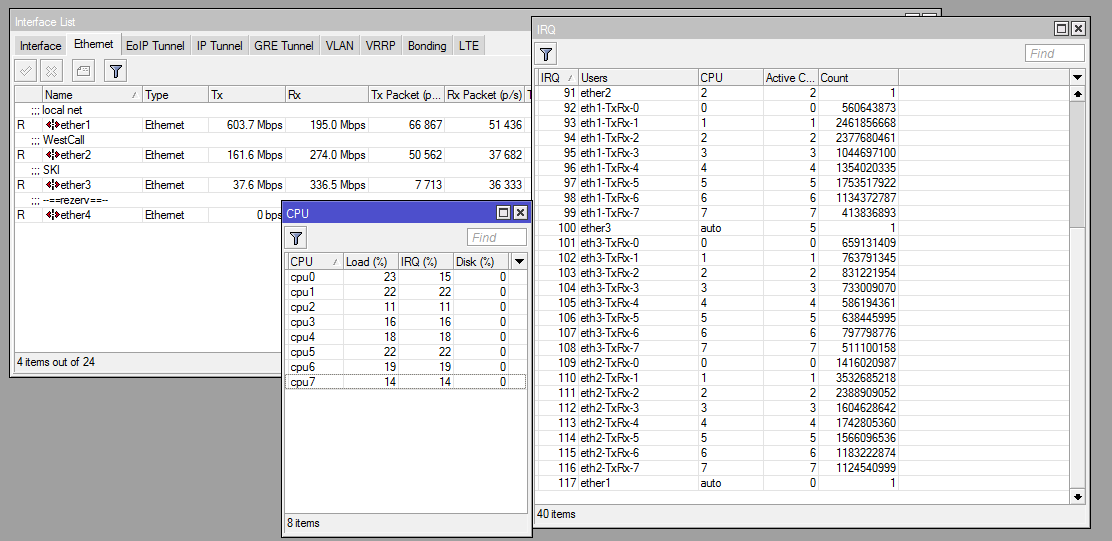Select the cpu3 row in CPU list
The height and width of the screenshot is (541, 1112).
(303, 322)
